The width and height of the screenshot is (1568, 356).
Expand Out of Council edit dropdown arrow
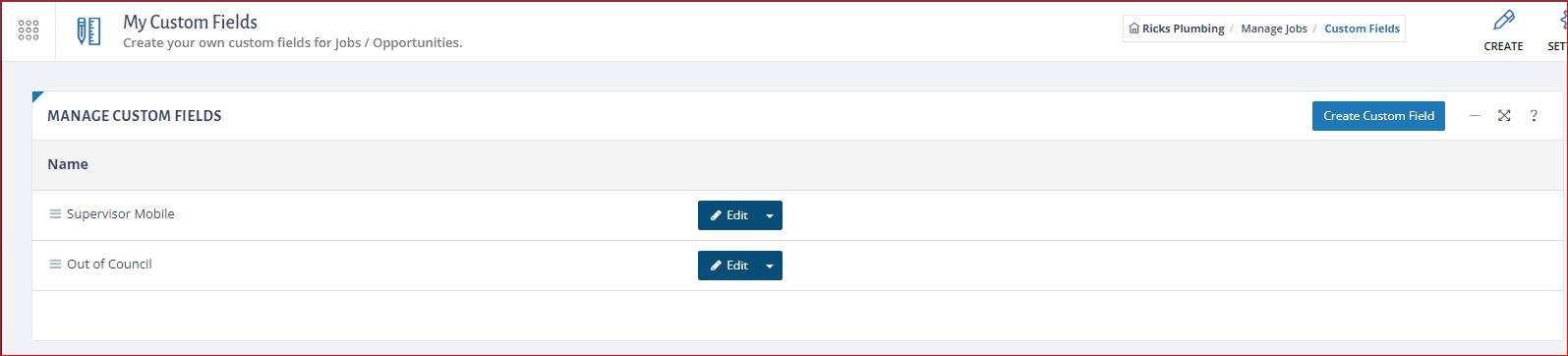click(770, 266)
